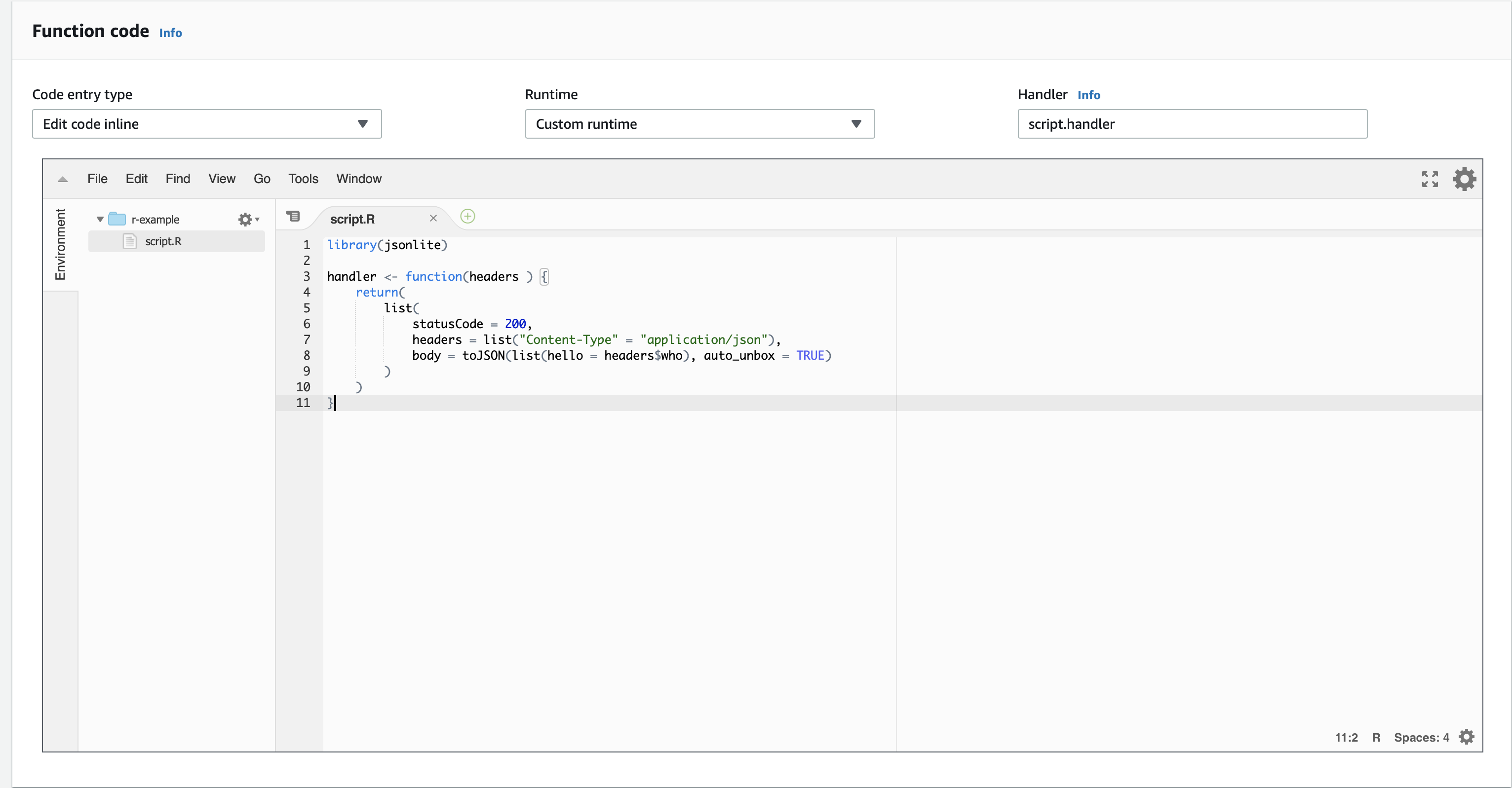Open the Runtime dropdown
1512x788 pixels.
[x=698, y=124]
